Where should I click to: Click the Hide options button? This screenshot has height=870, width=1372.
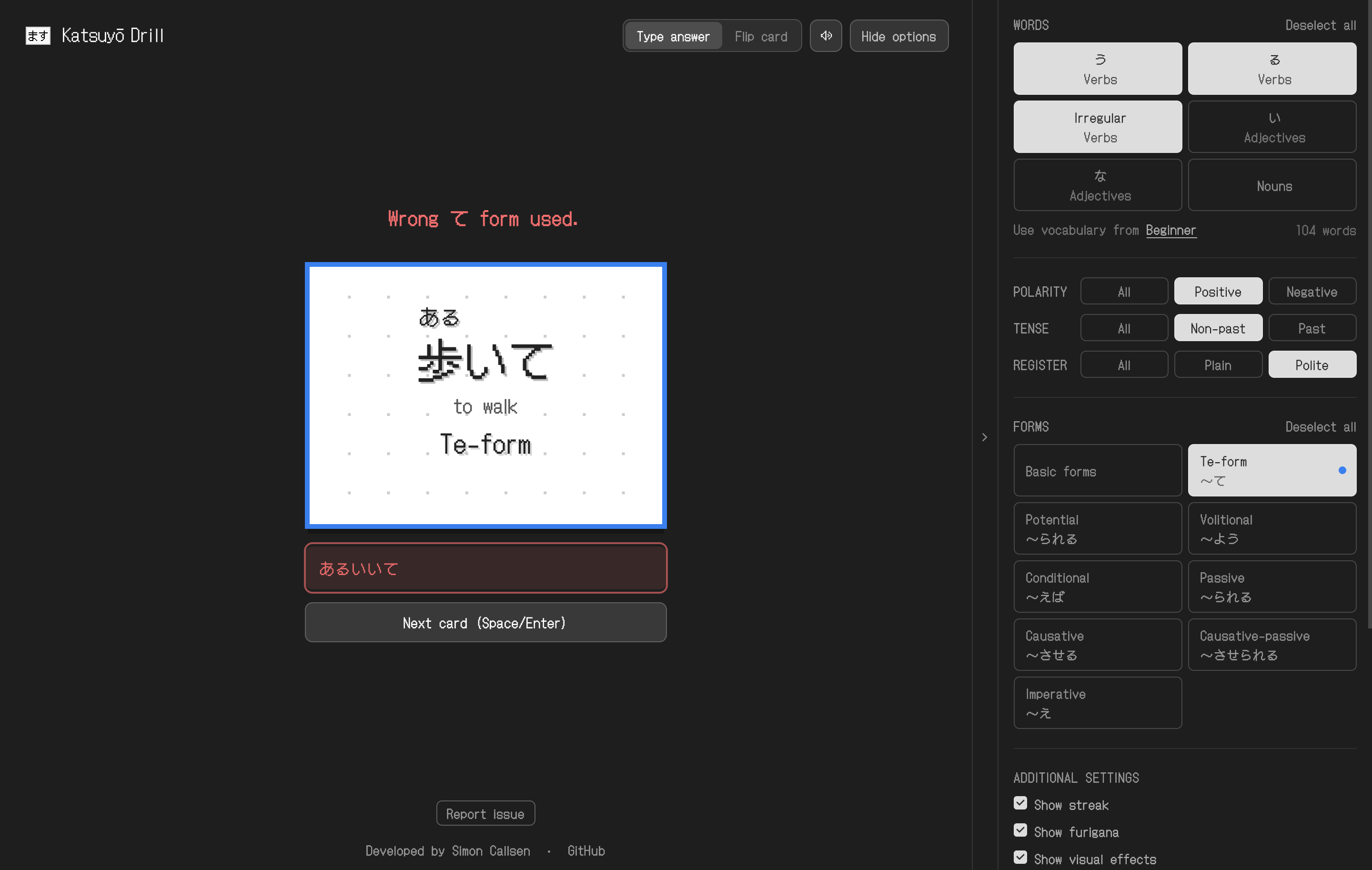898,37
